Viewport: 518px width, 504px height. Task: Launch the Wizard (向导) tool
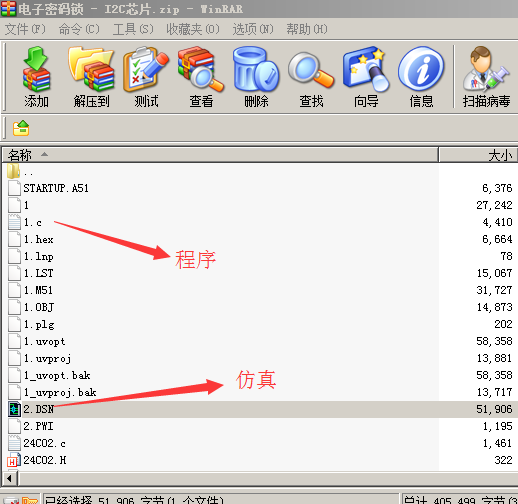[366, 69]
